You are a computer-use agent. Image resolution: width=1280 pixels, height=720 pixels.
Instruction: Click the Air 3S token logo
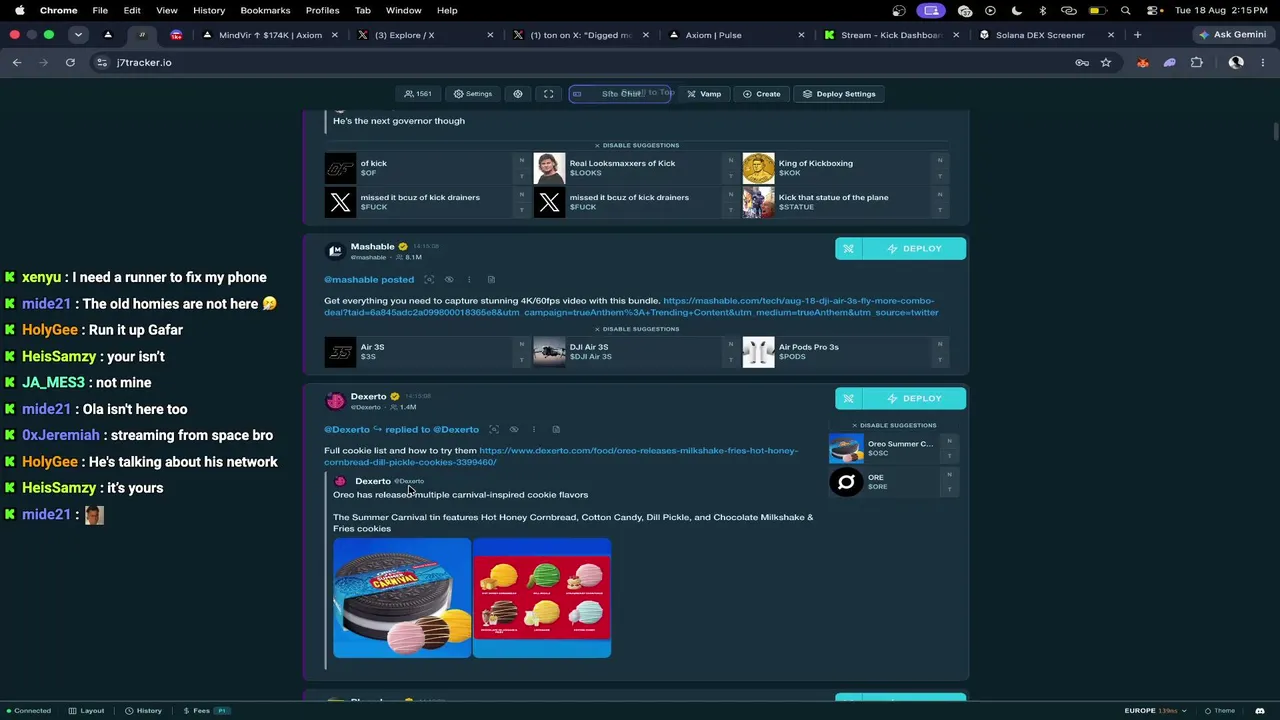coord(340,352)
